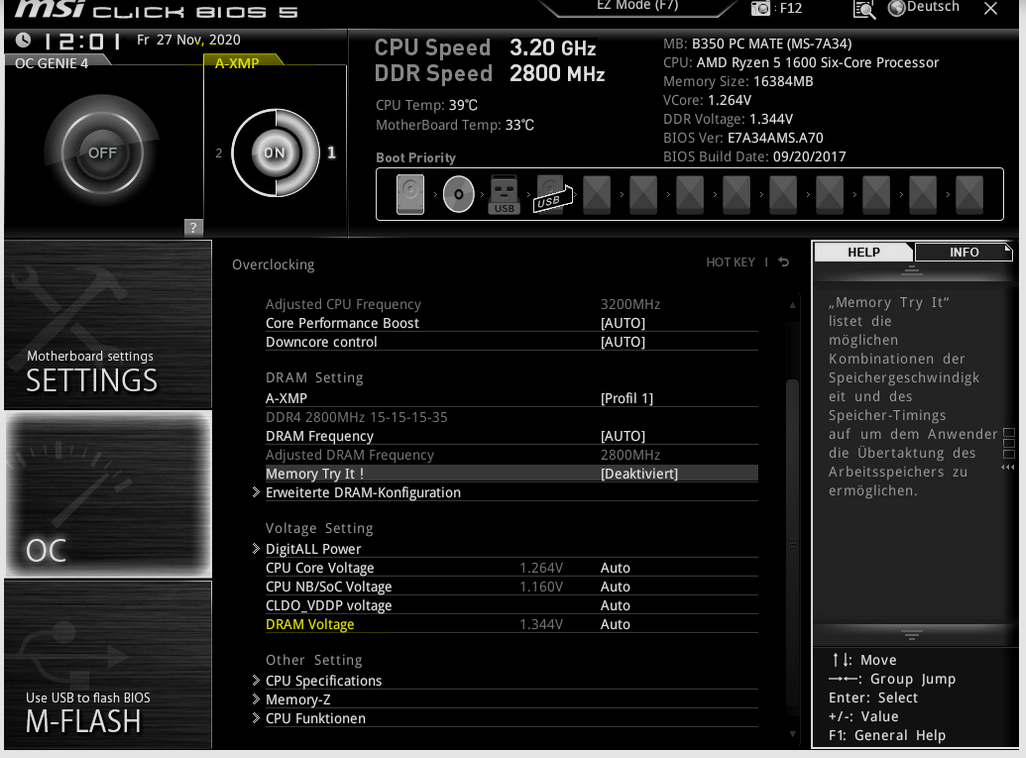1026x758 pixels.
Task: Click DDR4 2800MHz 15-15-15-35 text
Action: [x=357, y=418]
